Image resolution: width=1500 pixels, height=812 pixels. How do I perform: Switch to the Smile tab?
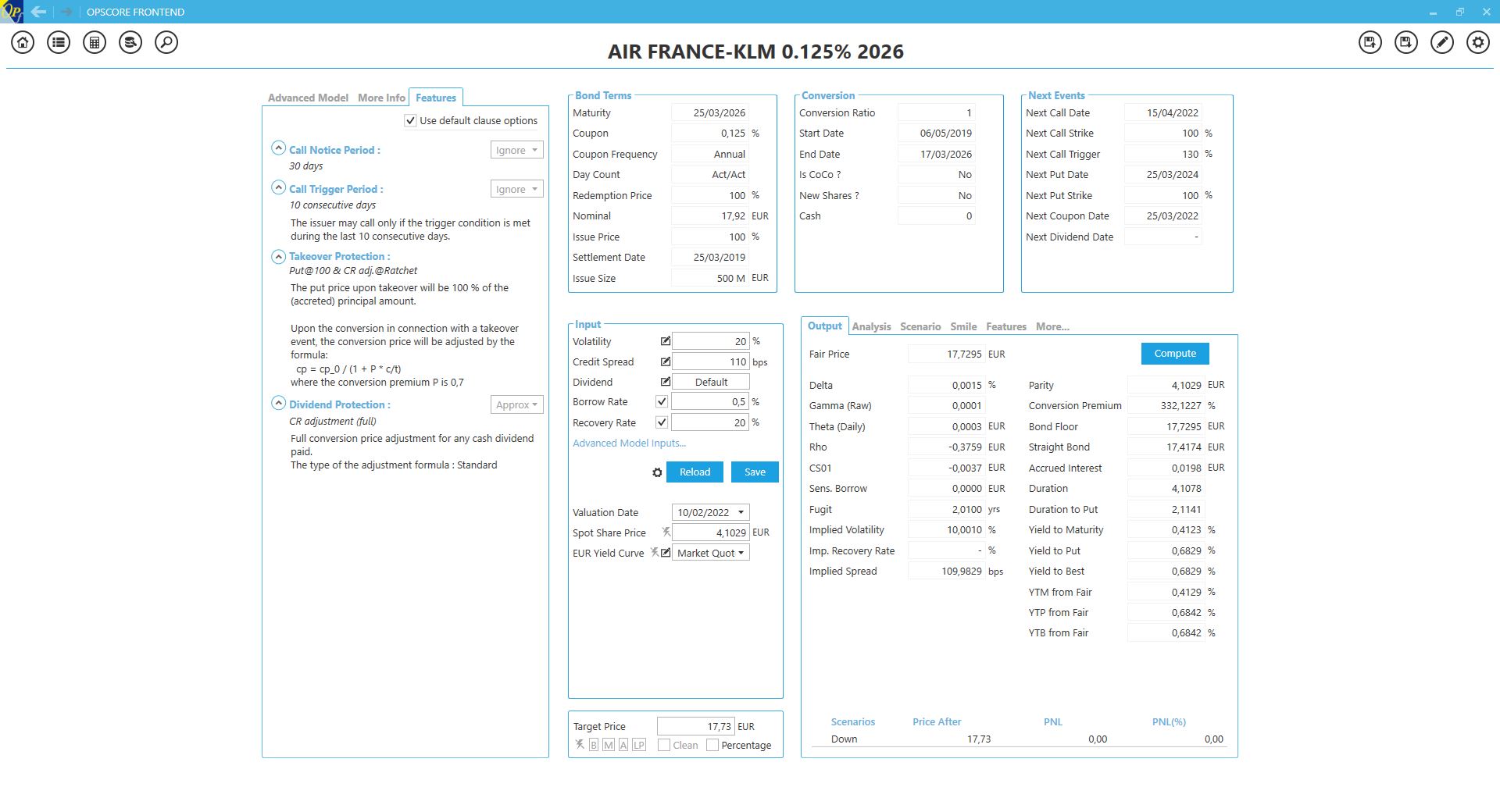click(x=963, y=326)
